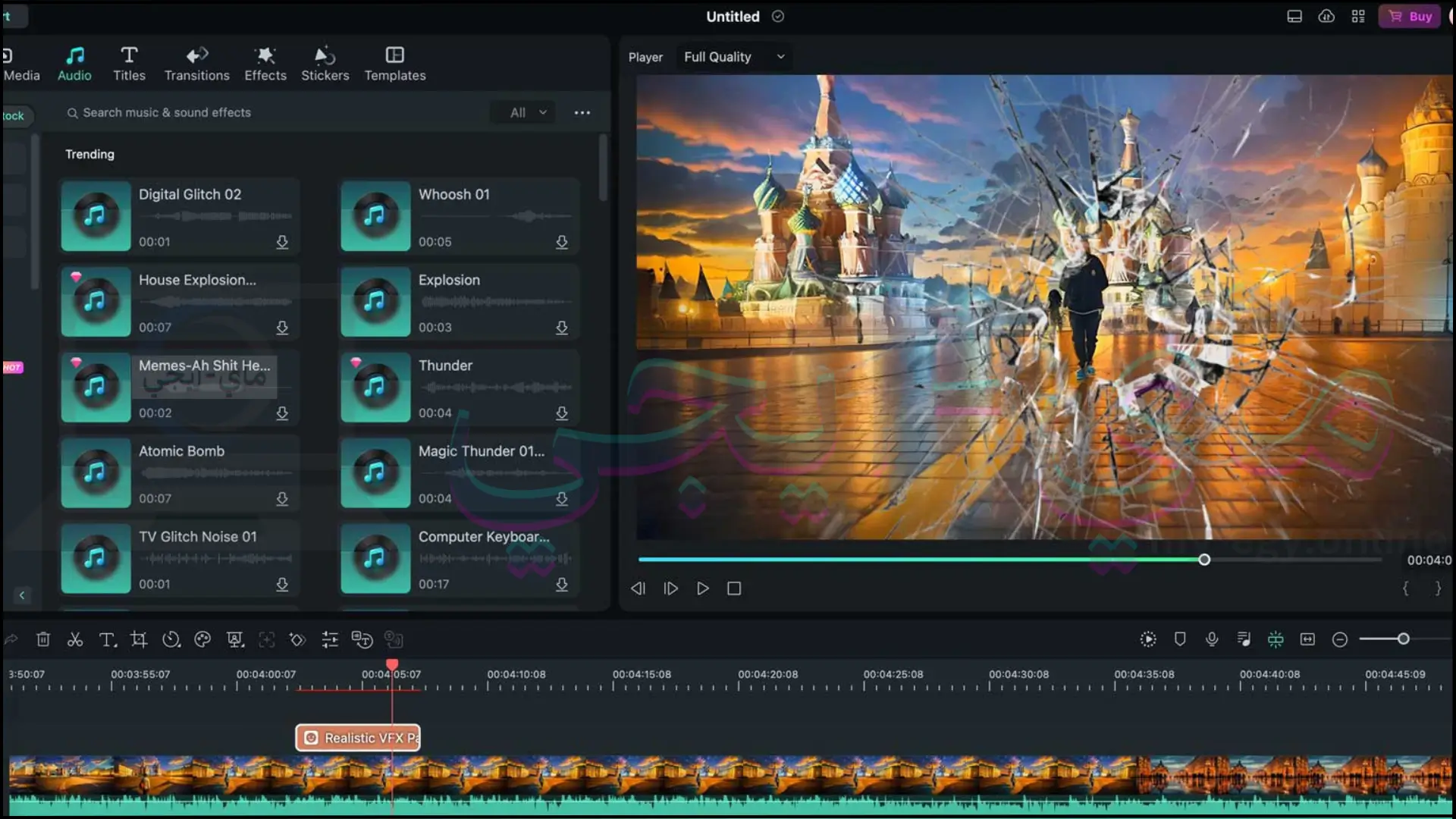Click the render preview icon
Screen dimensions: 1456x819
tap(1148, 639)
